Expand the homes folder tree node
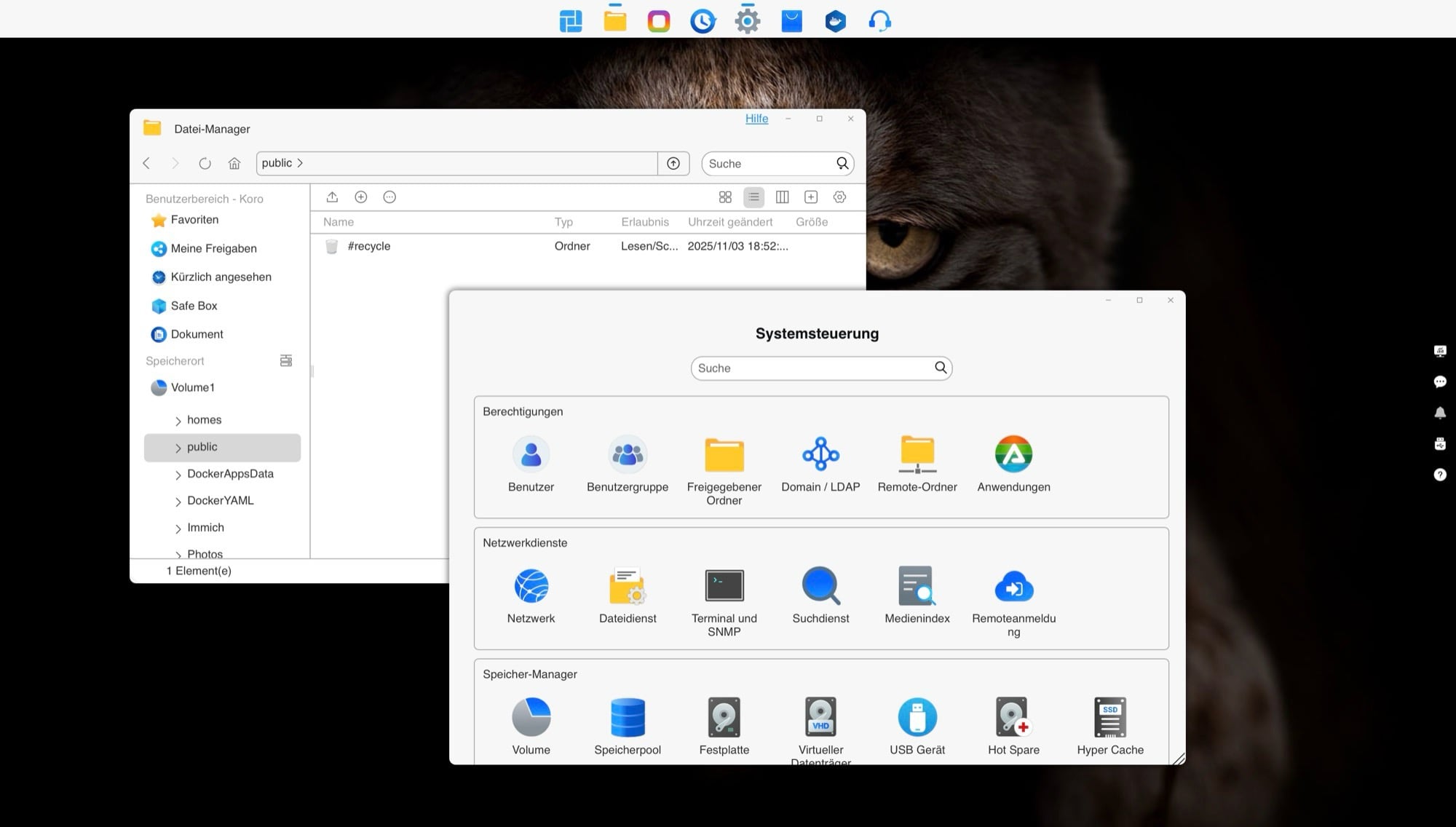The image size is (1456, 827). [x=178, y=421]
